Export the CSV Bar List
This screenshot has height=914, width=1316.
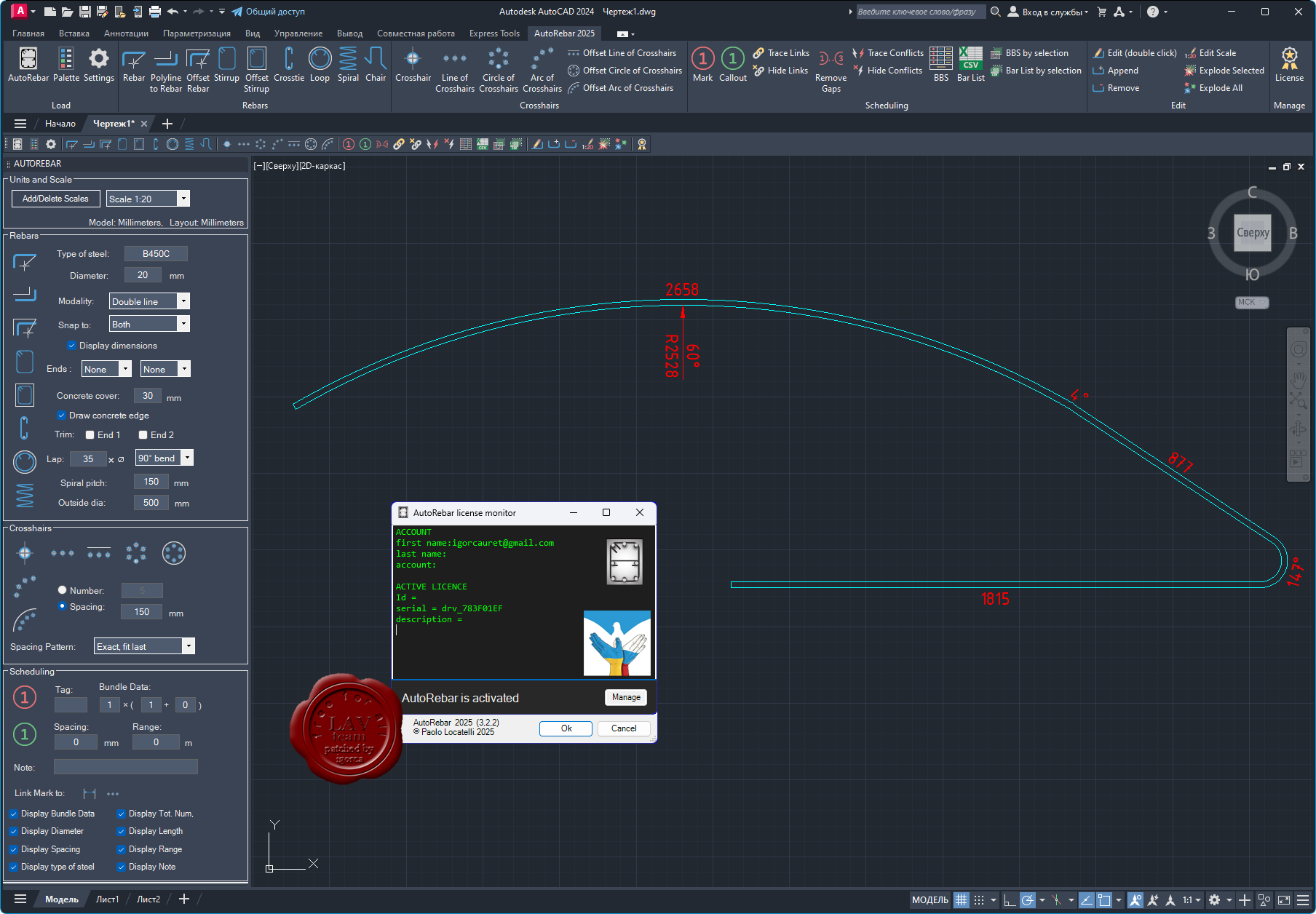coord(971,64)
